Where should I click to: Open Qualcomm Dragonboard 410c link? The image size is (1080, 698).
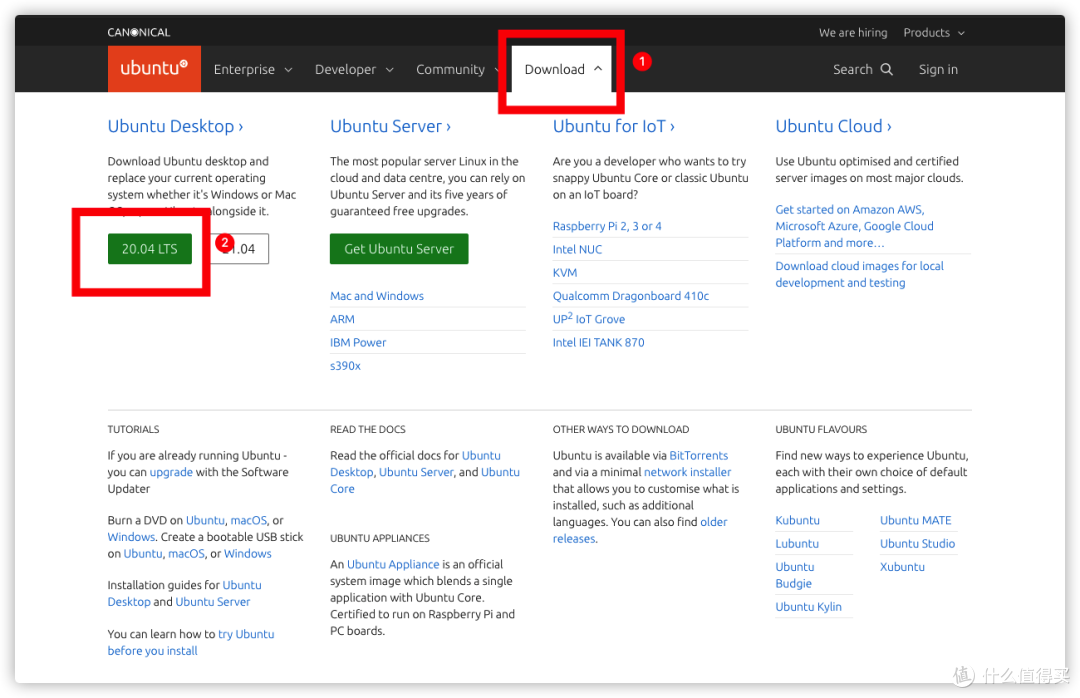tap(631, 296)
